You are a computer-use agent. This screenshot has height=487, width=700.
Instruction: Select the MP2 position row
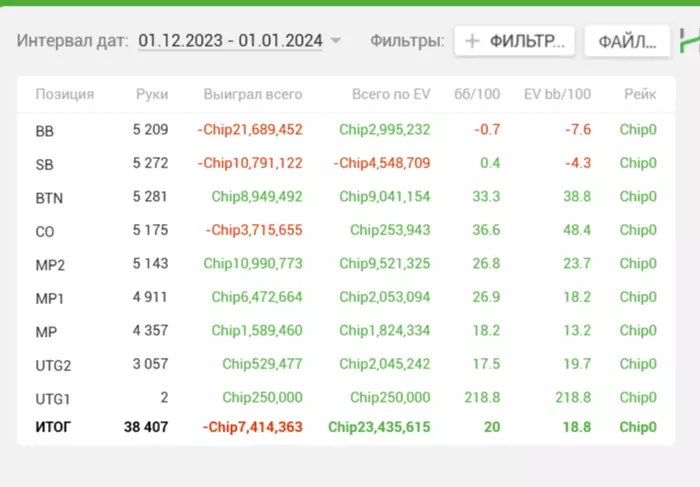pos(49,264)
